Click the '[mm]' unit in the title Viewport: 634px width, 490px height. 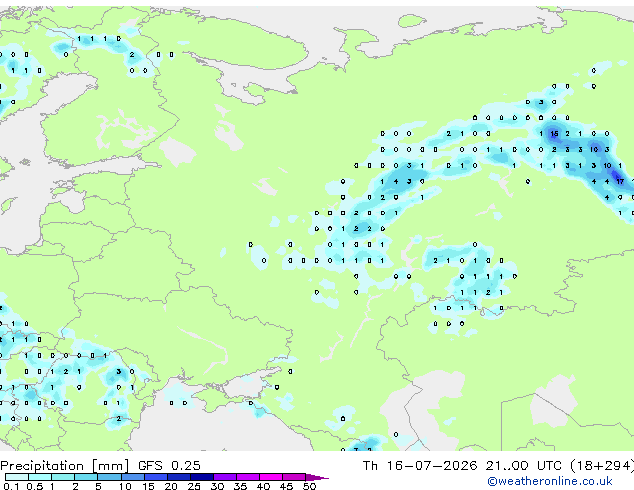(110, 466)
